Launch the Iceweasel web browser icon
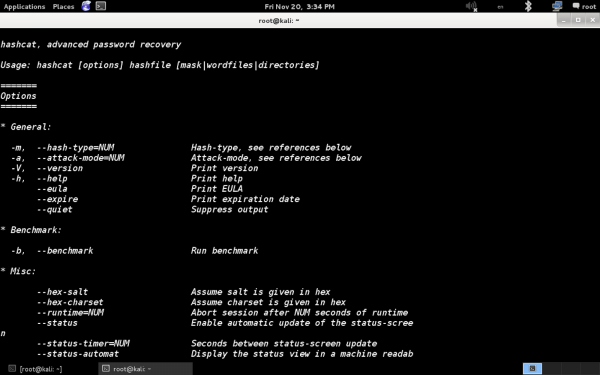This screenshot has width=600, height=375. [86, 6]
